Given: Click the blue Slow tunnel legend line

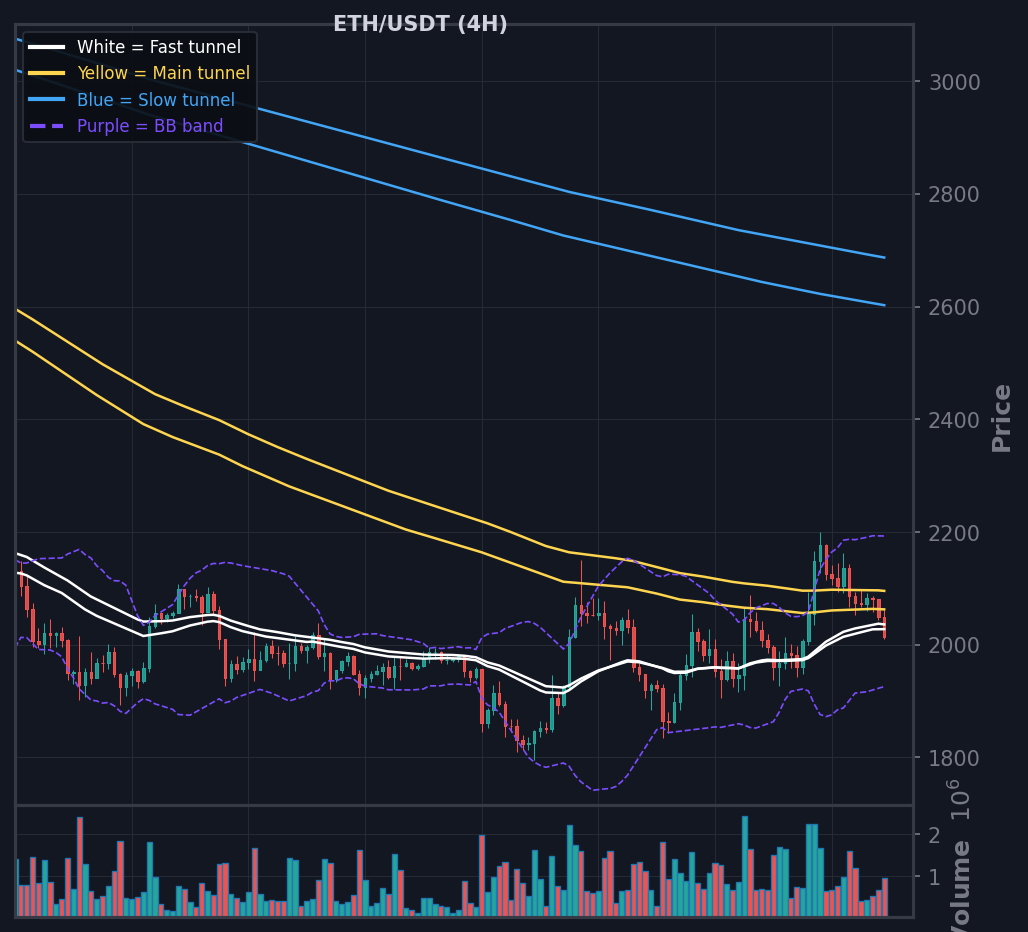Looking at the screenshot, I should click(x=47, y=100).
